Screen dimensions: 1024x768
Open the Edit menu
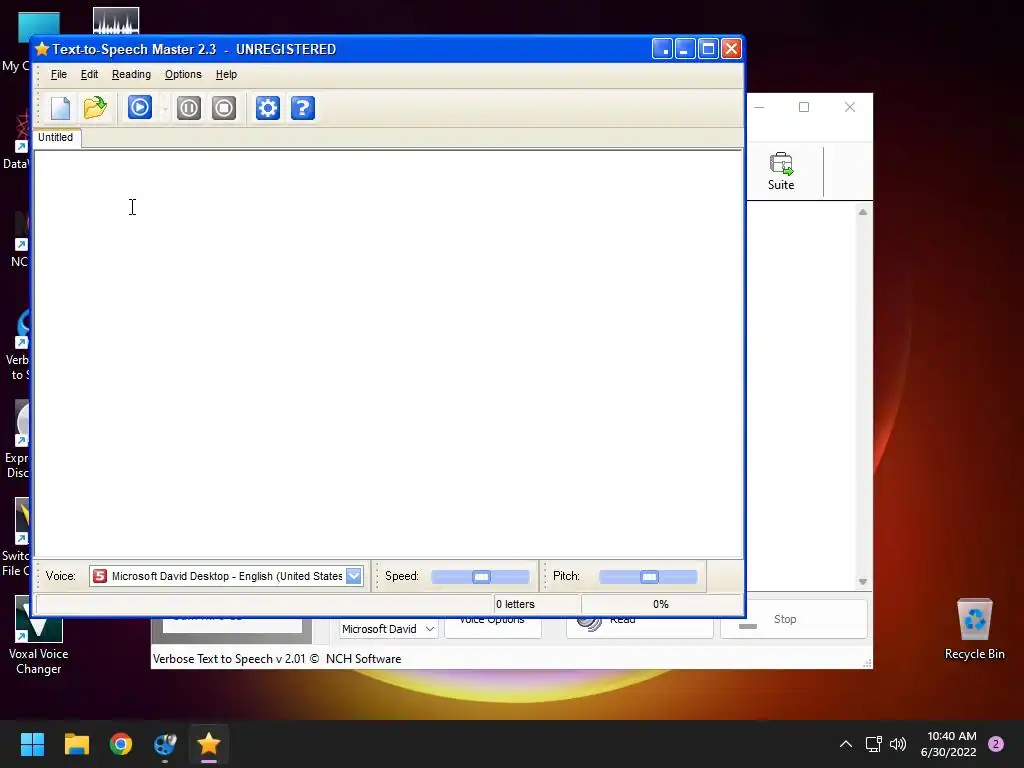point(89,74)
